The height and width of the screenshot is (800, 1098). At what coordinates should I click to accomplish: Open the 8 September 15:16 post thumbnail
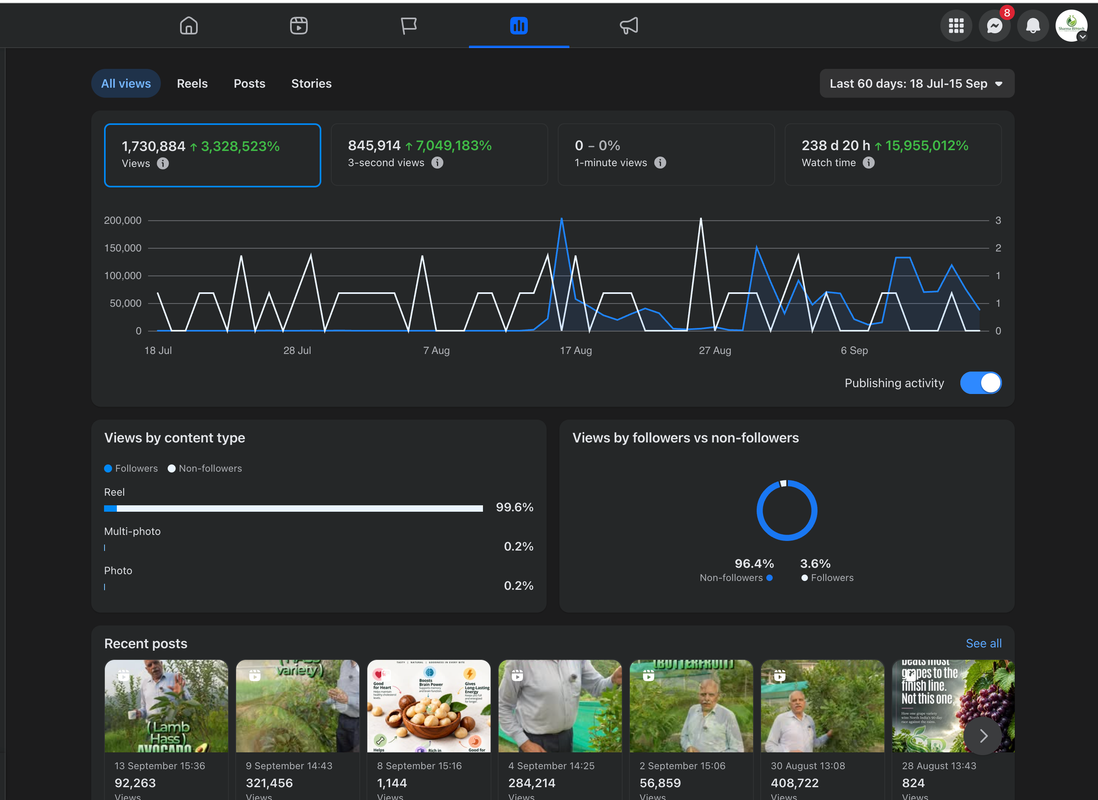point(429,706)
